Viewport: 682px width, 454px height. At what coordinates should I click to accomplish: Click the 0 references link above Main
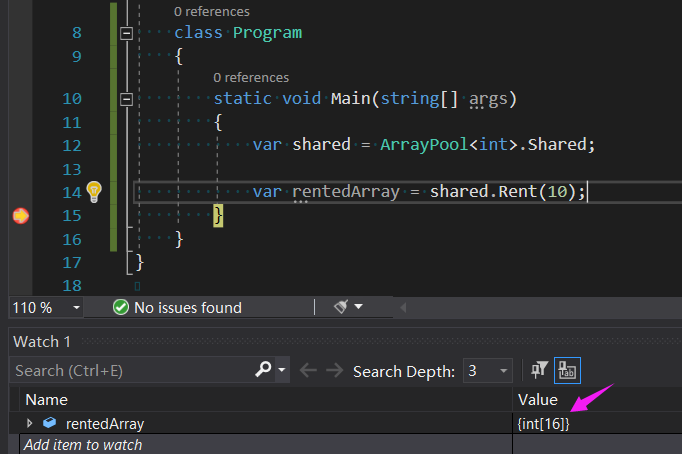pyautogui.click(x=251, y=78)
